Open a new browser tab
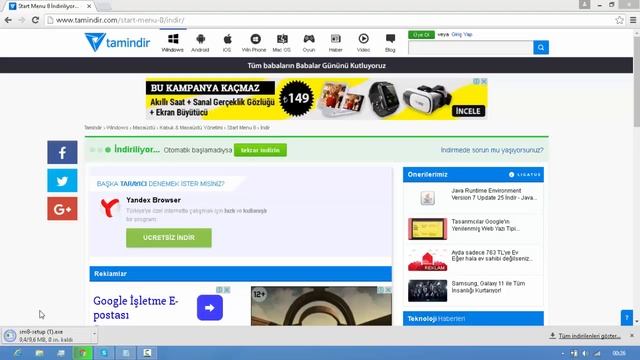The height and width of the screenshot is (360, 640). point(103,7)
